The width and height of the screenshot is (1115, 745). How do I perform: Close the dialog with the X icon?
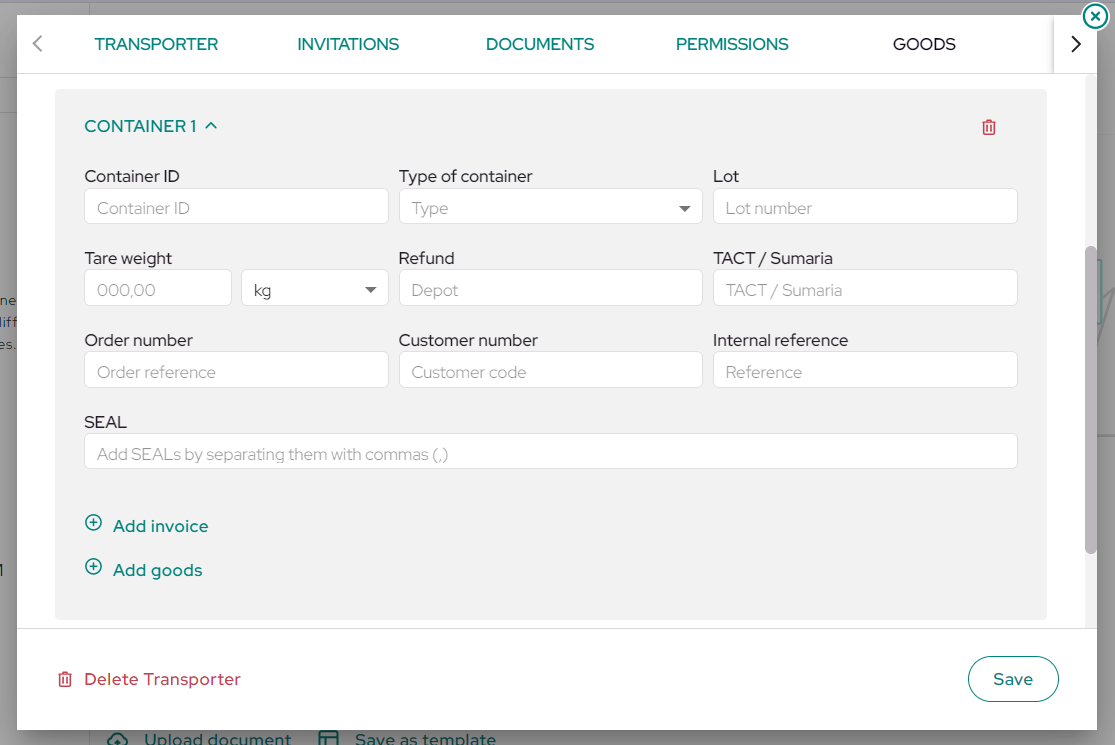[x=1095, y=16]
